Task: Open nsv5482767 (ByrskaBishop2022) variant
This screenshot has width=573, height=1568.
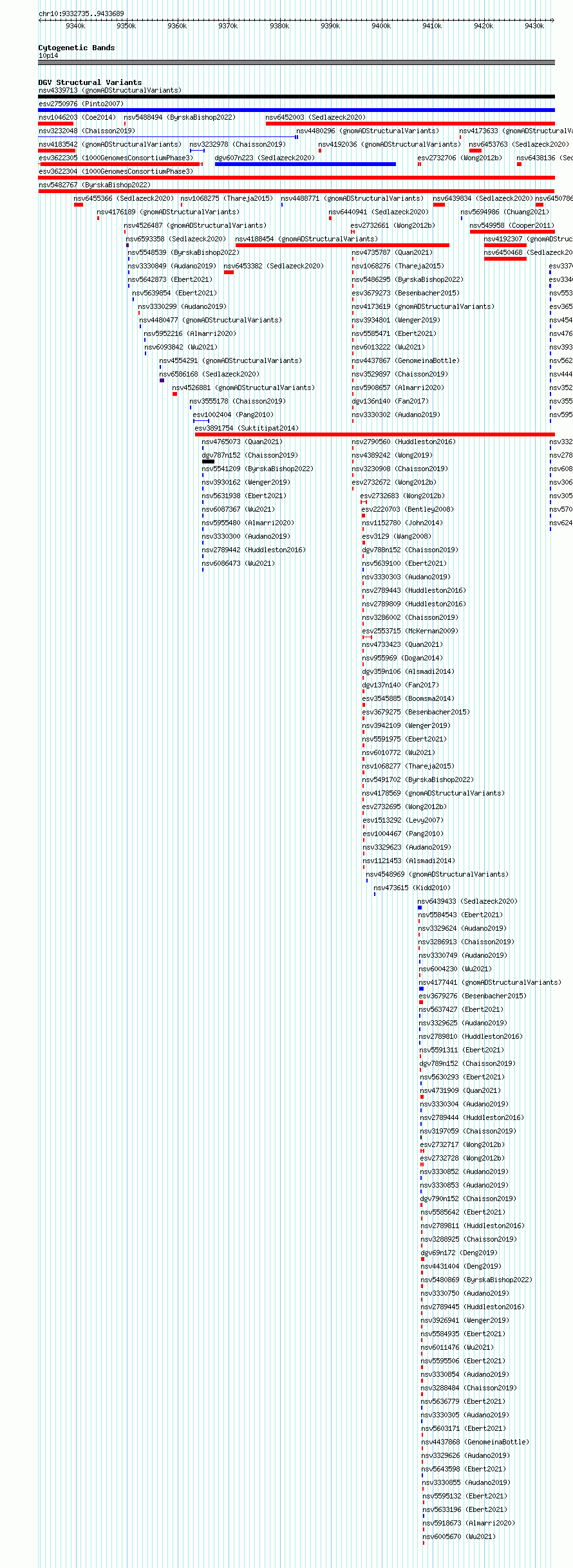Action: pyautogui.click(x=95, y=185)
